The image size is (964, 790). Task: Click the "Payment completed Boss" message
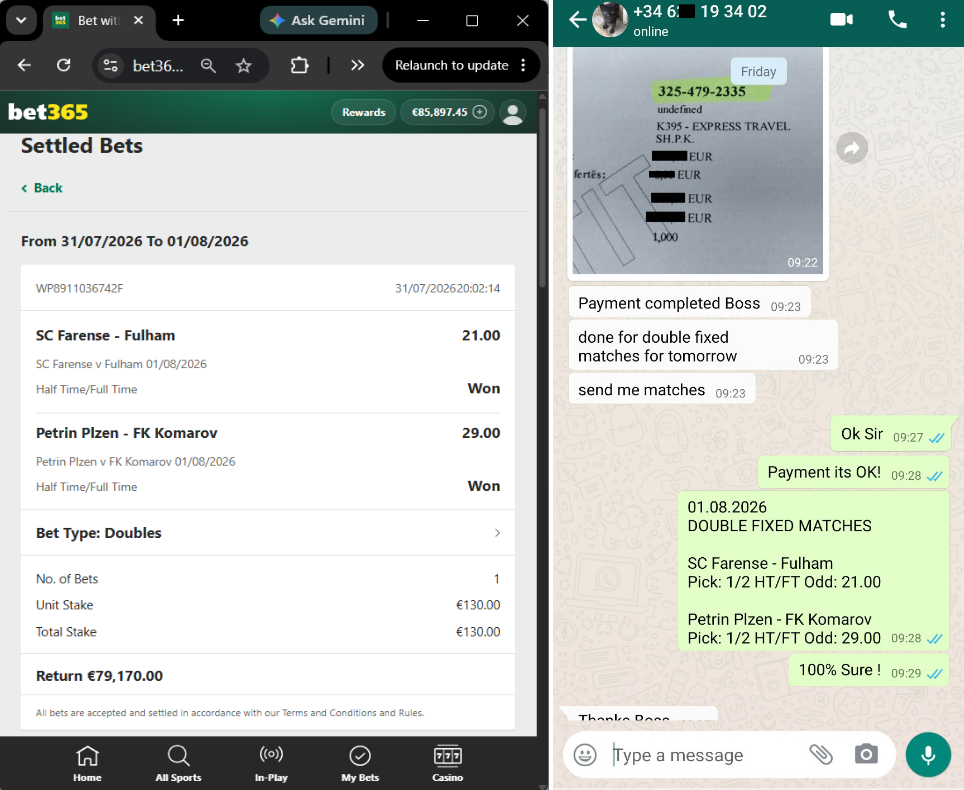689,304
